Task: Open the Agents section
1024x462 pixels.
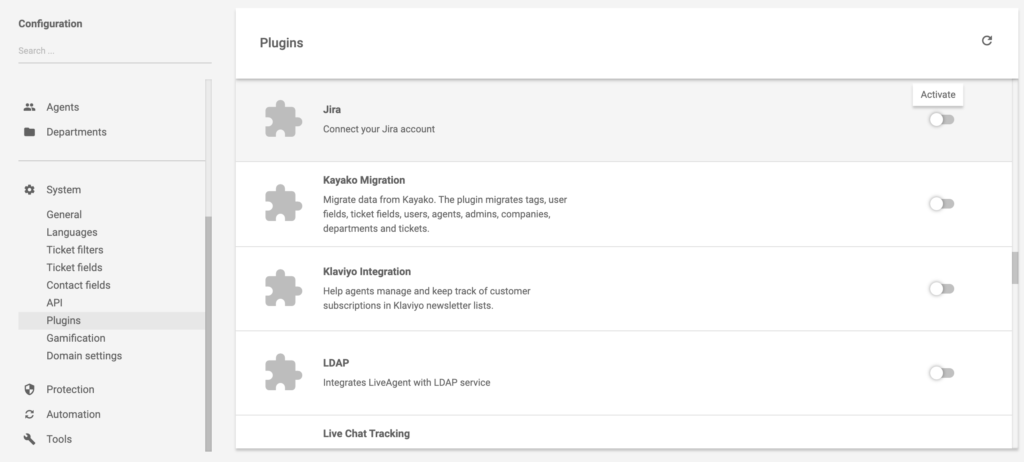Action: coord(63,107)
